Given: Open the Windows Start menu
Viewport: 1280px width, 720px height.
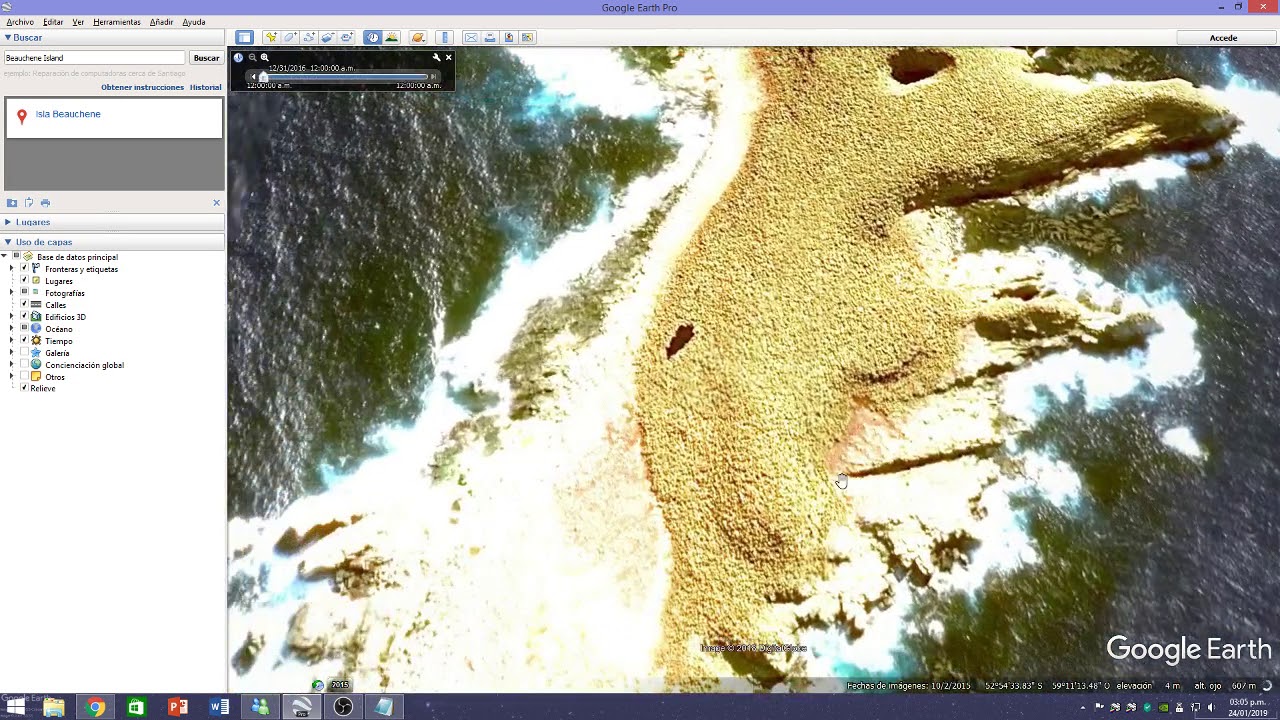Looking at the screenshot, I should coord(15,707).
